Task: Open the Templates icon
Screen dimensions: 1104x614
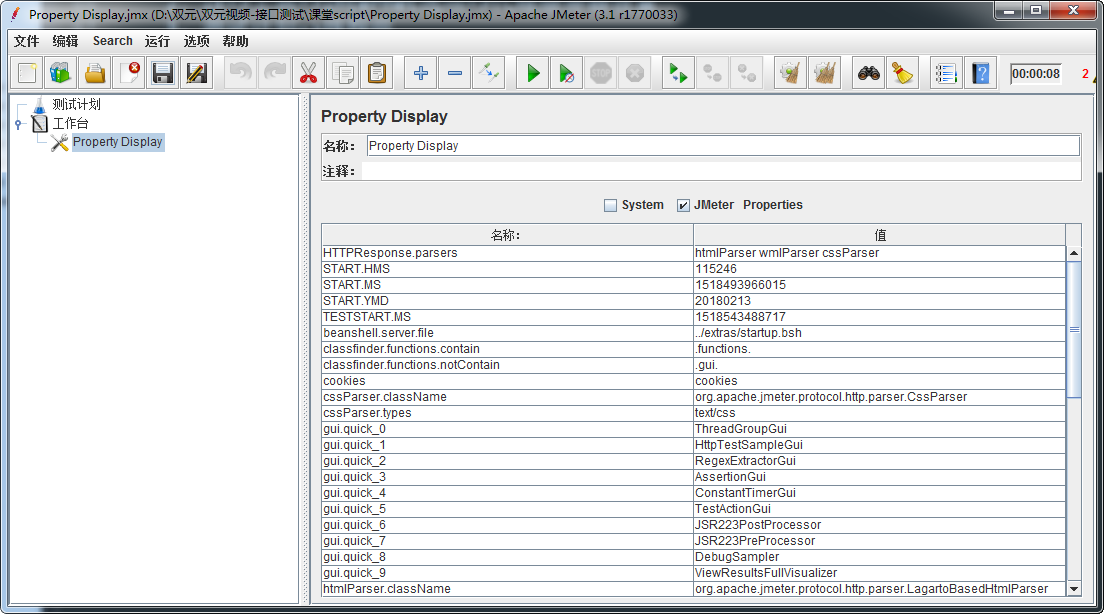Action: pyautogui.click(x=61, y=73)
